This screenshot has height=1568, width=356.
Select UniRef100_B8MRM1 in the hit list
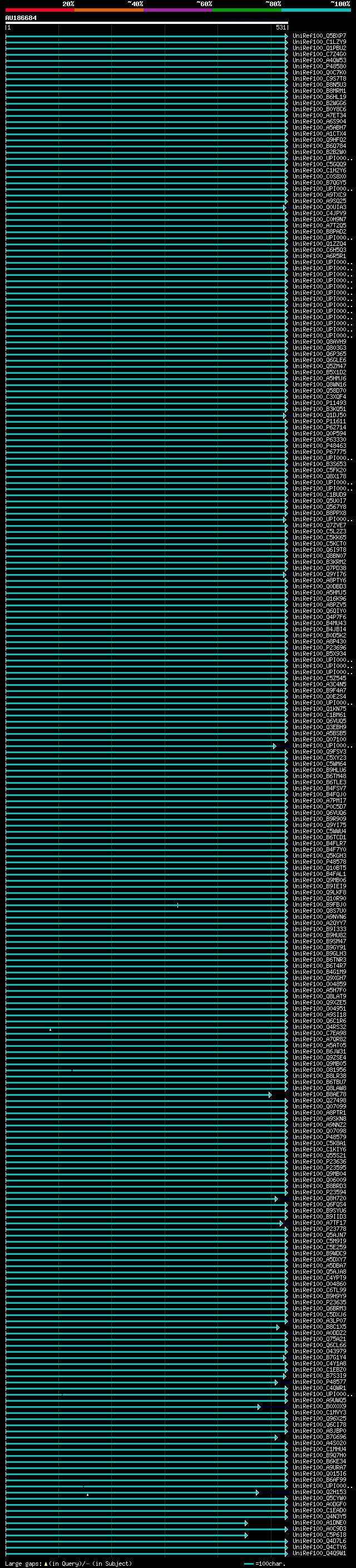point(319,91)
